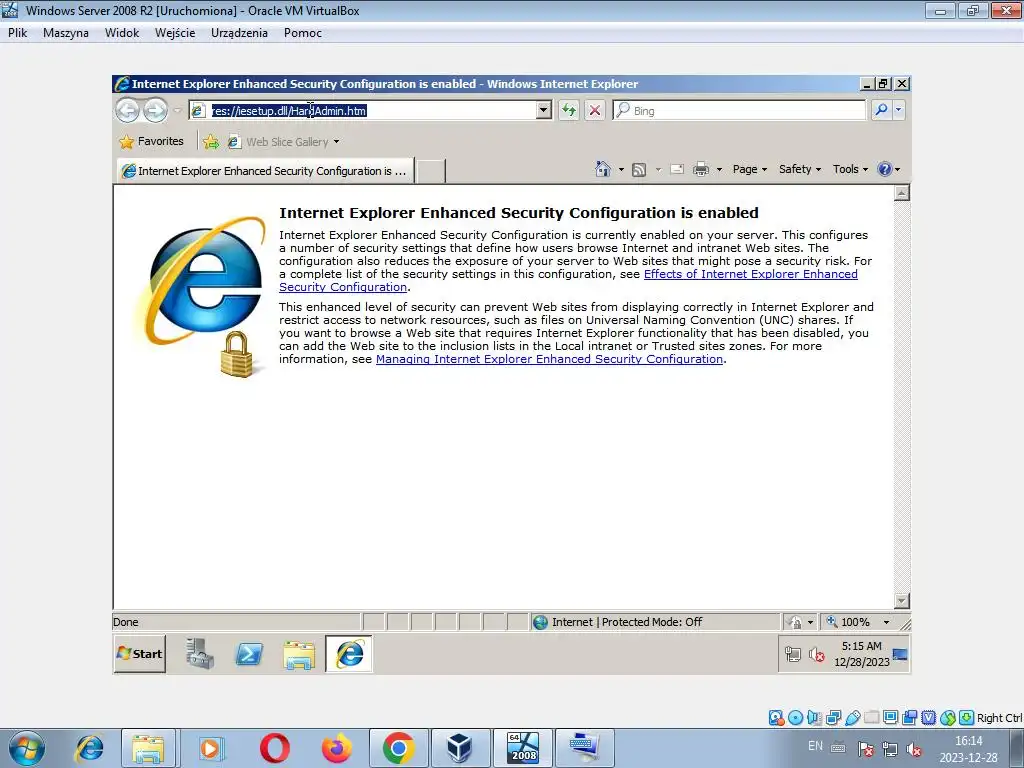Click the 100% zoom level button
This screenshot has height=768, width=1024.
click(848, 622)
